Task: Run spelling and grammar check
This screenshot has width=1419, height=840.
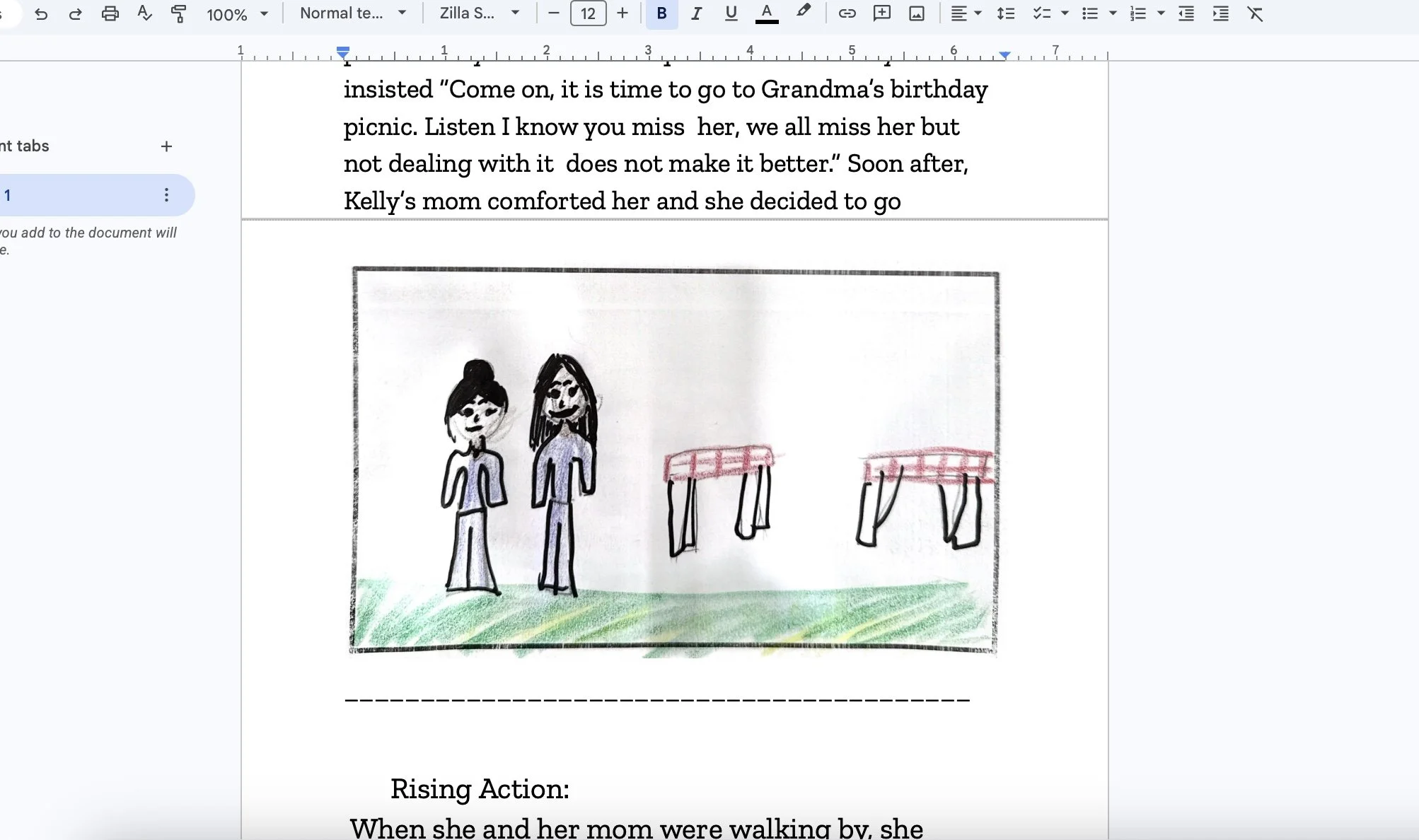Action: tap(144, 13)
